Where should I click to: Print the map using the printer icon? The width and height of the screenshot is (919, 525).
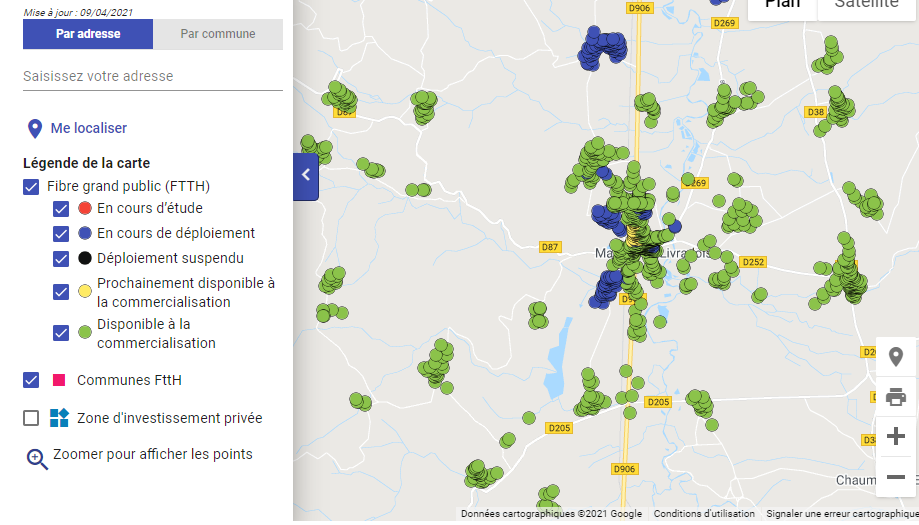pos(896,397)
